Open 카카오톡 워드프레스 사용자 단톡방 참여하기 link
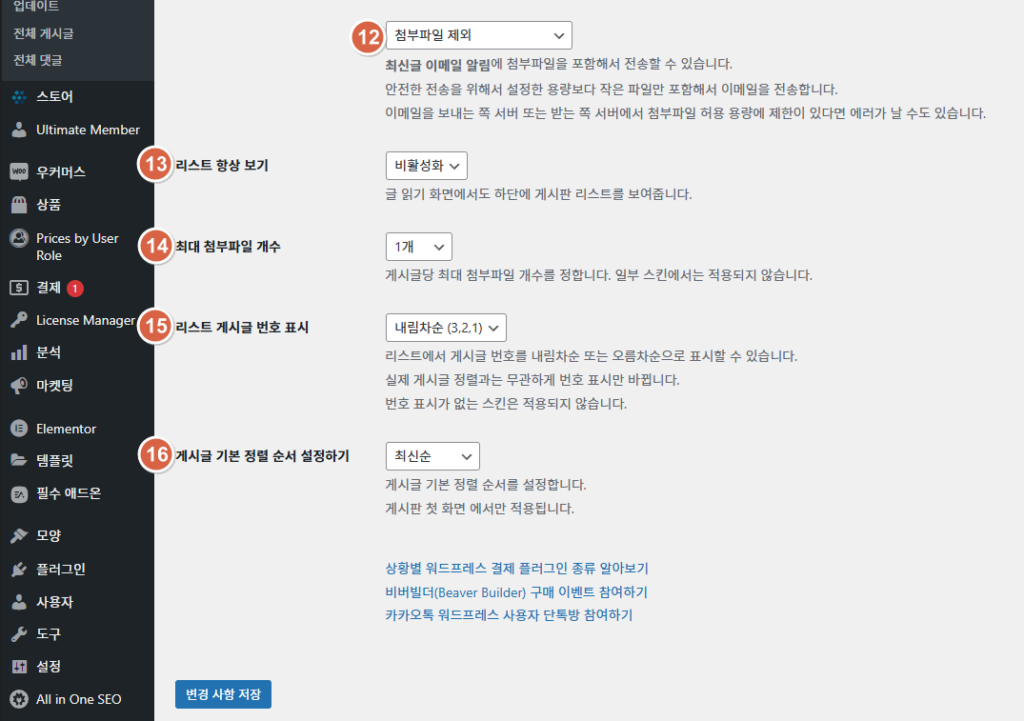Viewport: 1024px width, 721px height. (x=509, y=615)
